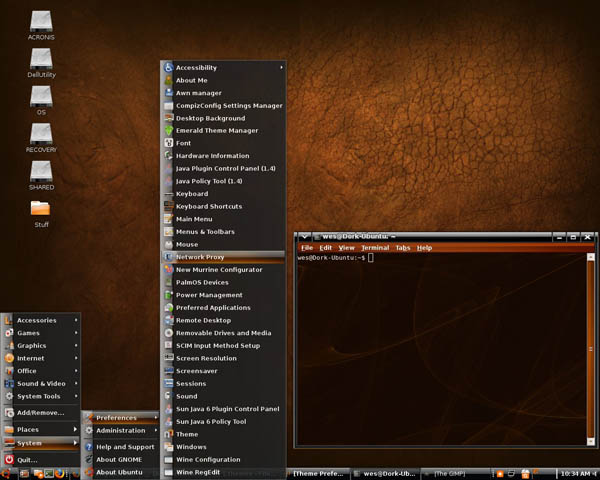The image size is (600, 480).
Task: Open the Administration submenu
Action: click(x=121, y=431)
